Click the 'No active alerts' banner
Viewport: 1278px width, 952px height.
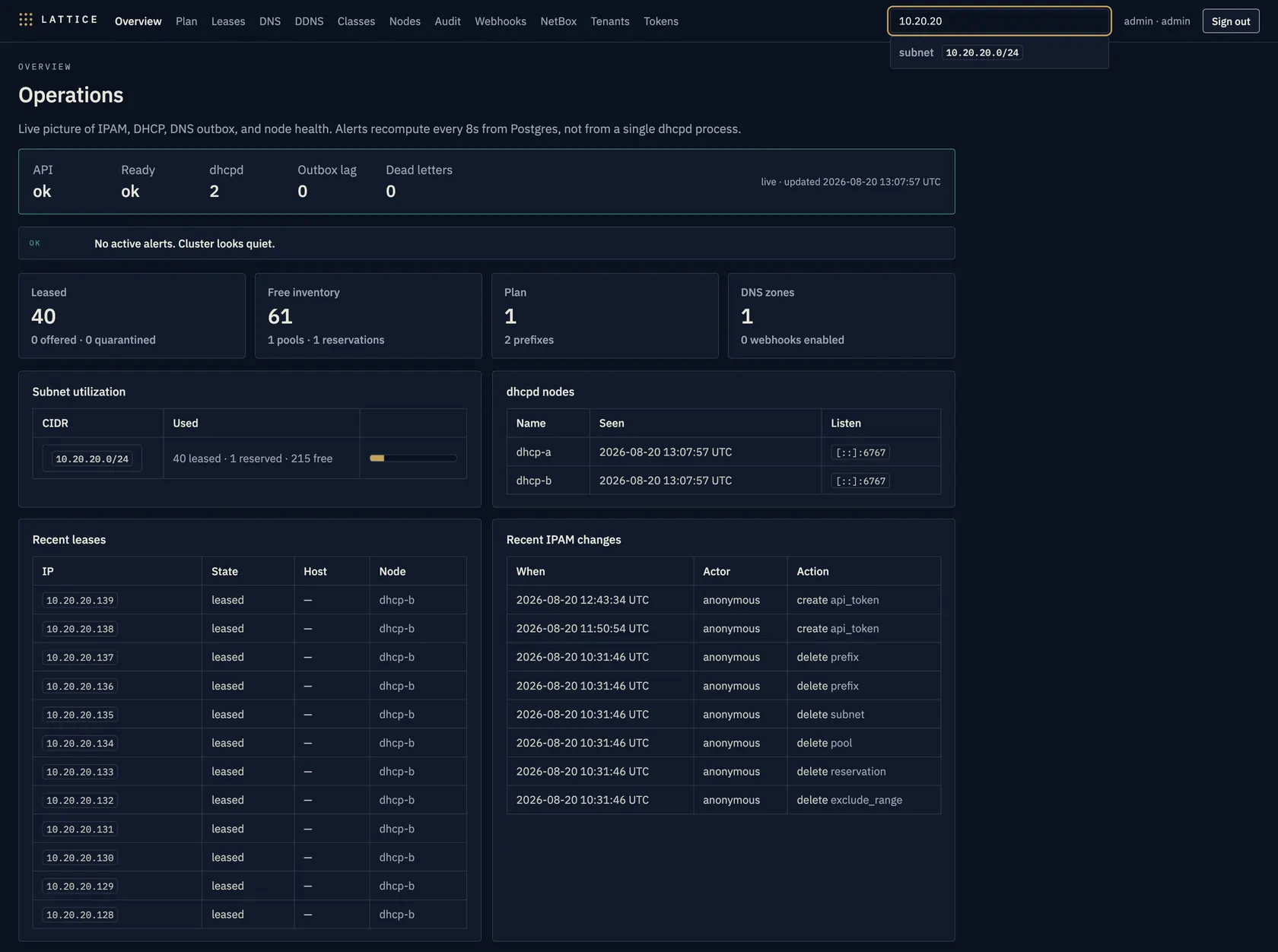487,243
